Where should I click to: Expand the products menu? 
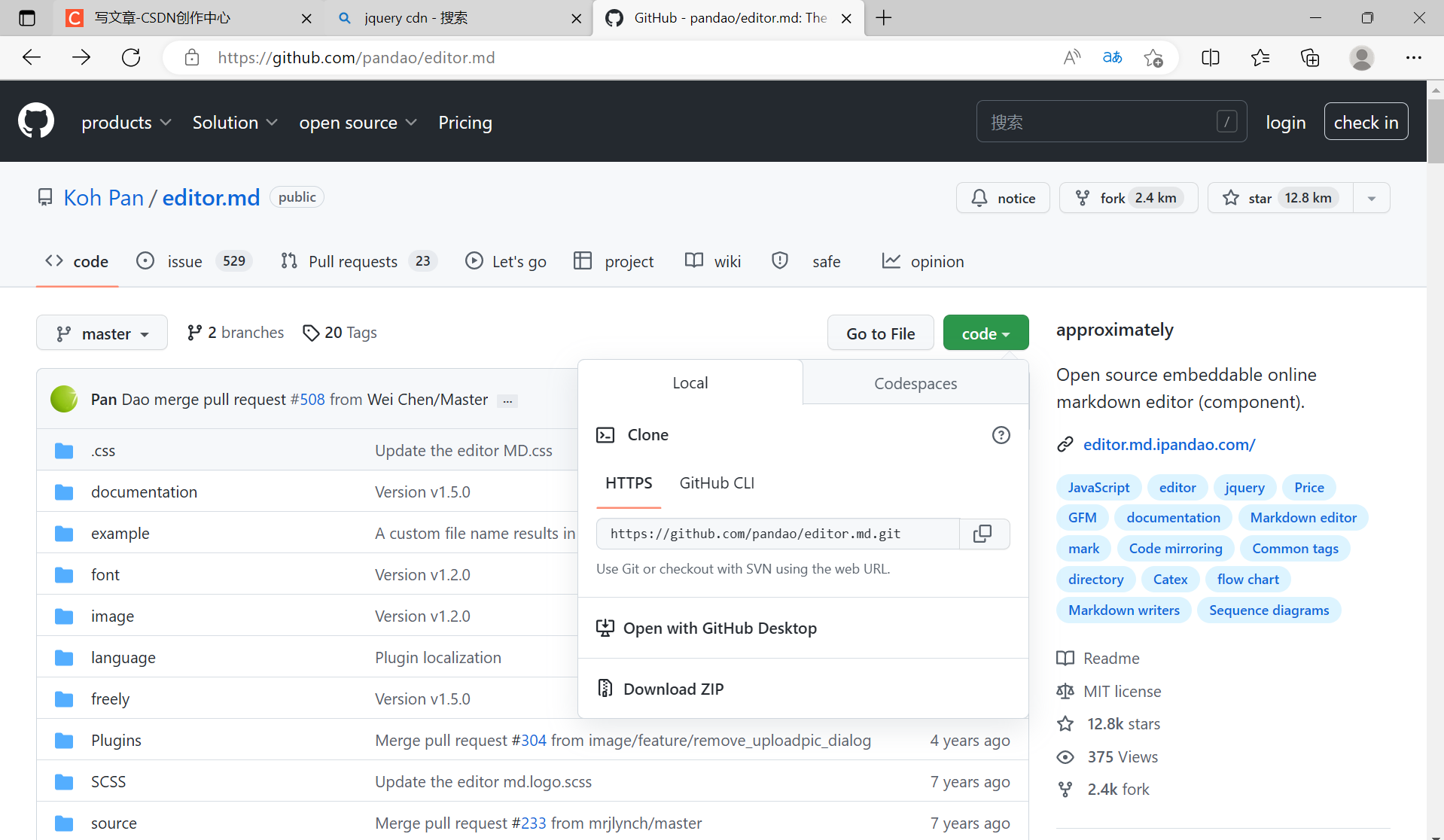click(x=126, y=122)
